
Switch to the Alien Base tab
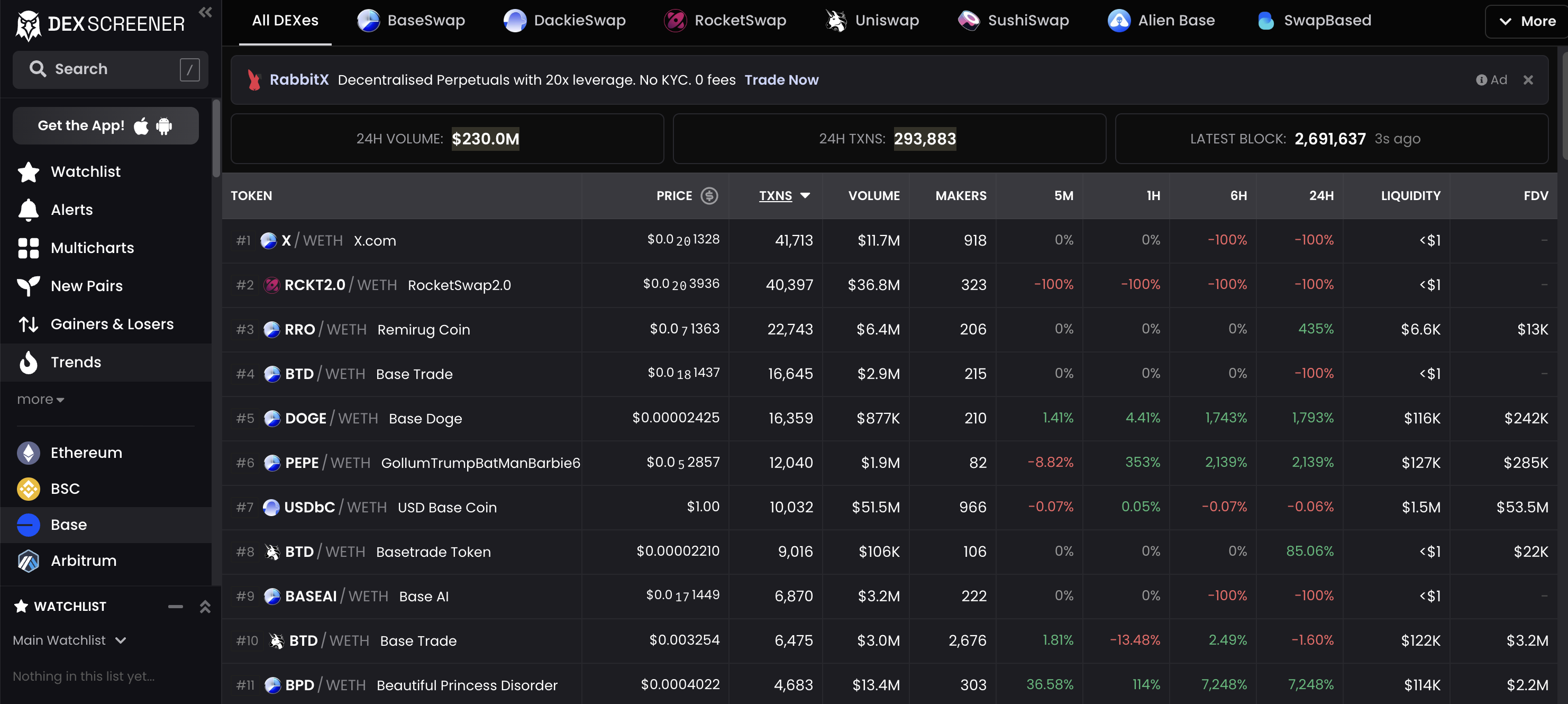click(x=1161, y=21)
